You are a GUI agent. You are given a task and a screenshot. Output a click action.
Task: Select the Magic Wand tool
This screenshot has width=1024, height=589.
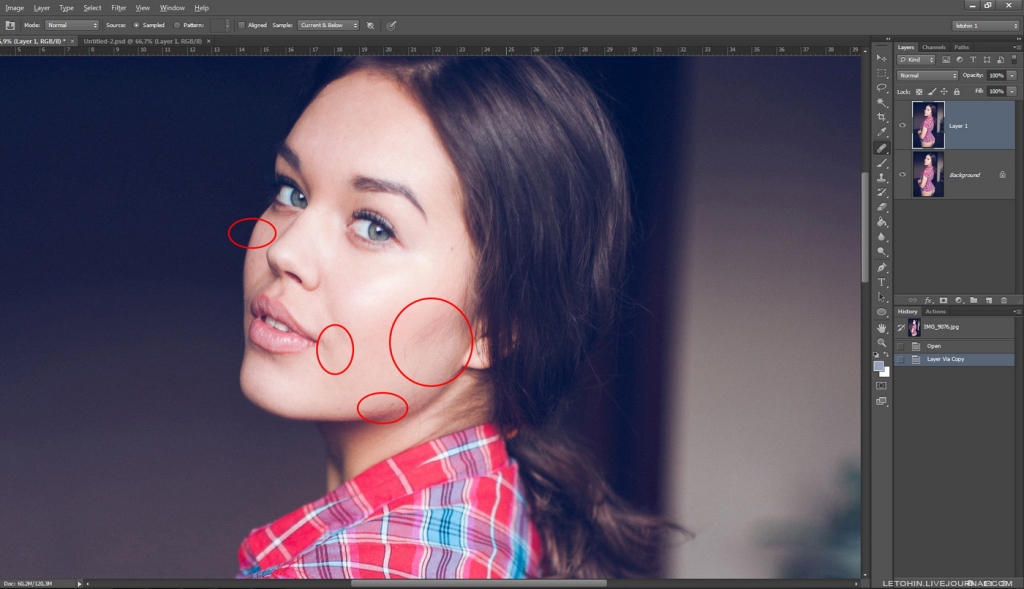click(x=882, y=103)
